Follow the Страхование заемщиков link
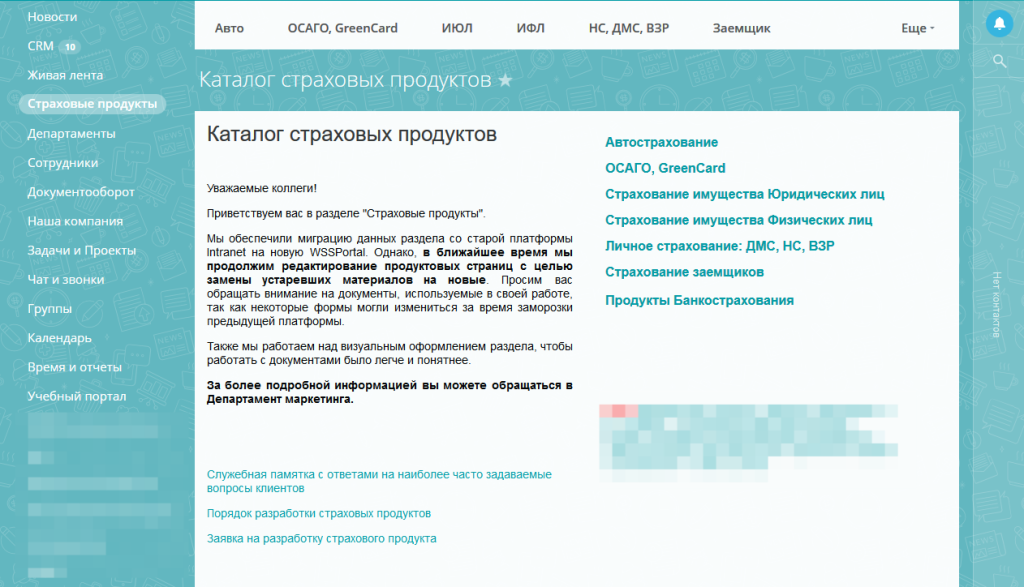The height and width of the screenshot is (587, 1024). [684, 272]
